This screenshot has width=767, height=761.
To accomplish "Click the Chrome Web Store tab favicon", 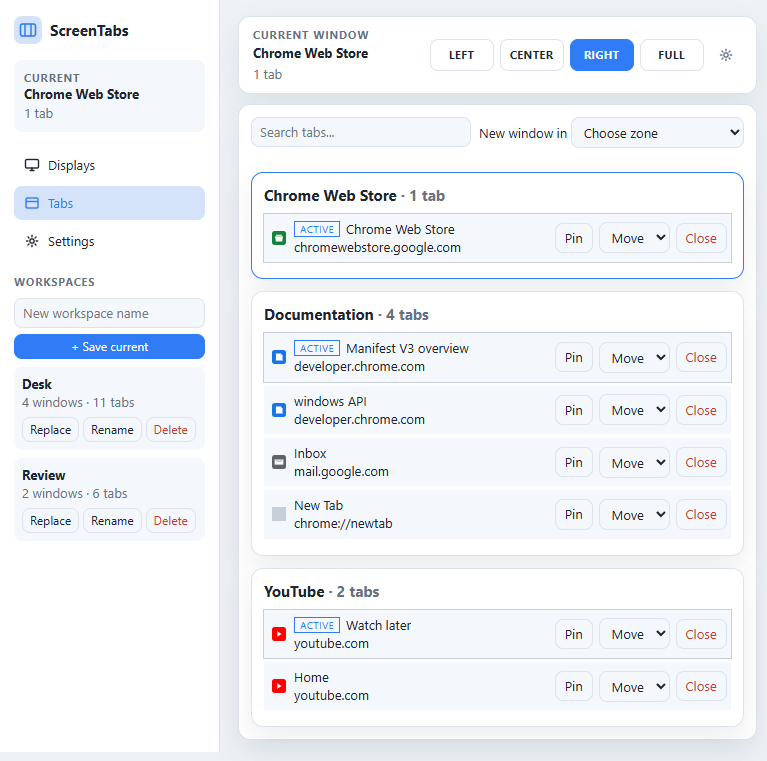I will click(279, 238).
